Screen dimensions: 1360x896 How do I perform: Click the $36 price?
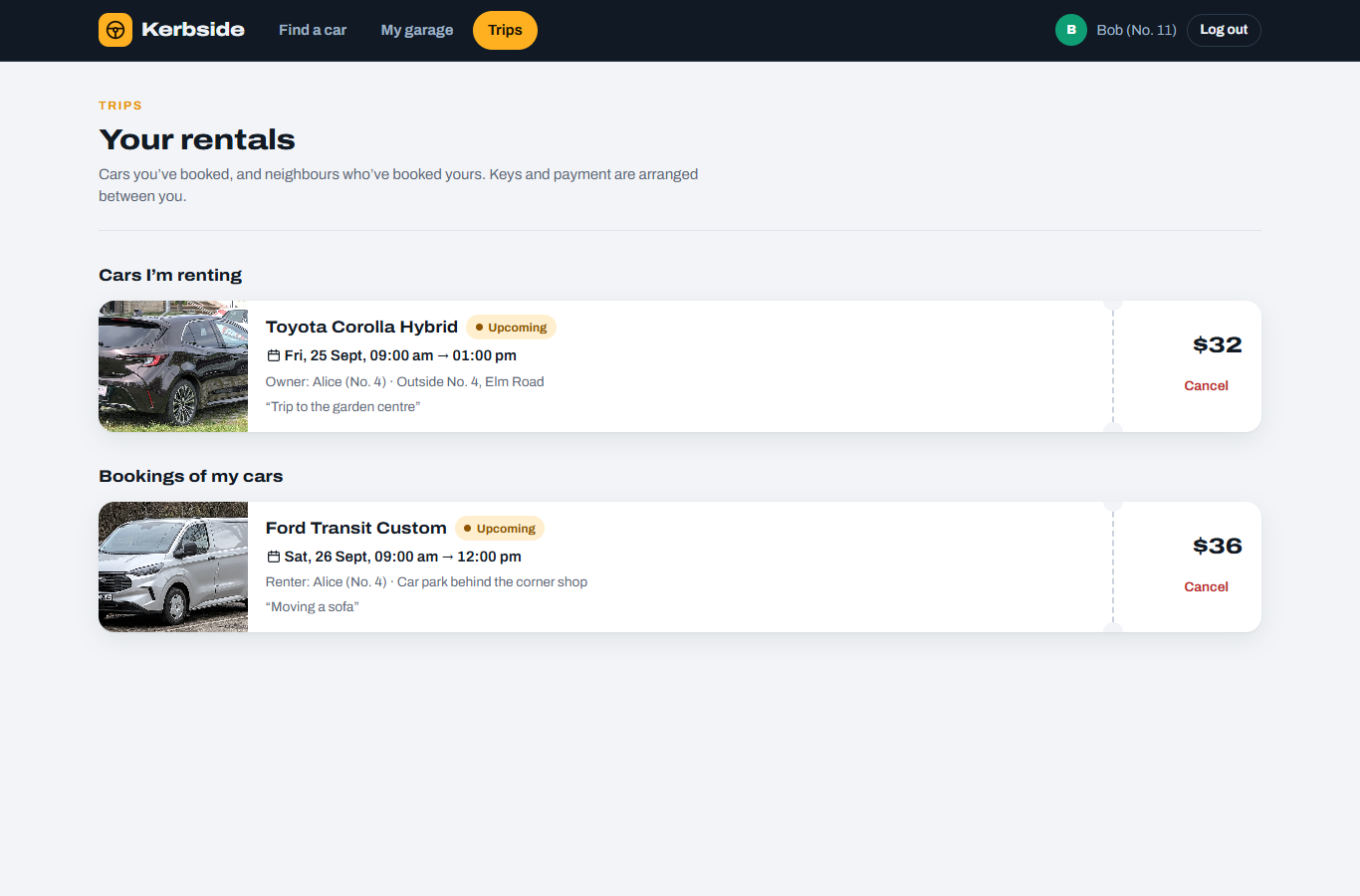pyautogui.click(x=1218, y=546)
